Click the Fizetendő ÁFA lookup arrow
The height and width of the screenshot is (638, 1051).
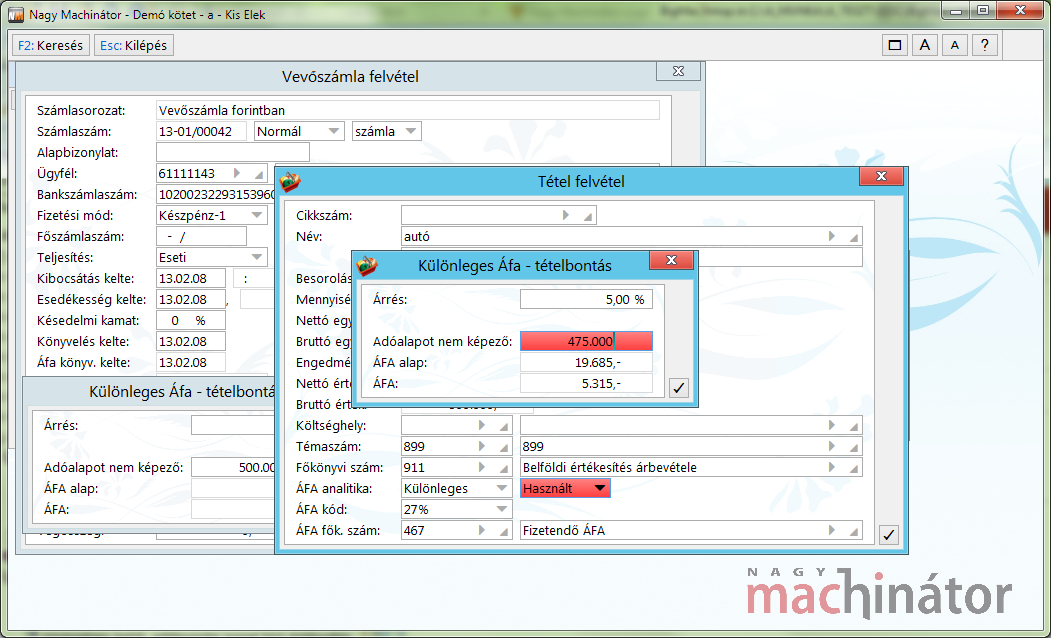(832, 530)
